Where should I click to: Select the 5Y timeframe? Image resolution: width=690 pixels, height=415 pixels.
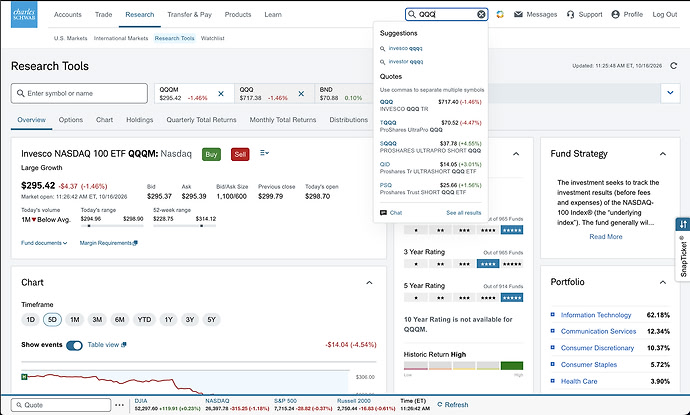tap(212, 320)
